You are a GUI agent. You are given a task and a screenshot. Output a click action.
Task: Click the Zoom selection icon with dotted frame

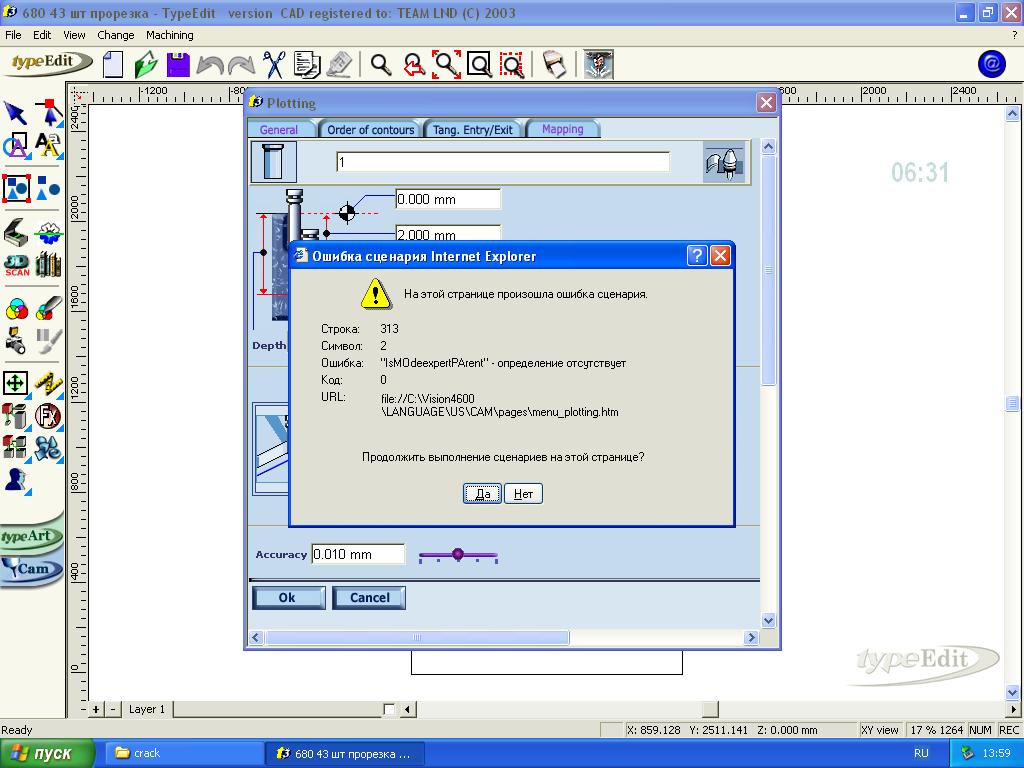(512, 65)
